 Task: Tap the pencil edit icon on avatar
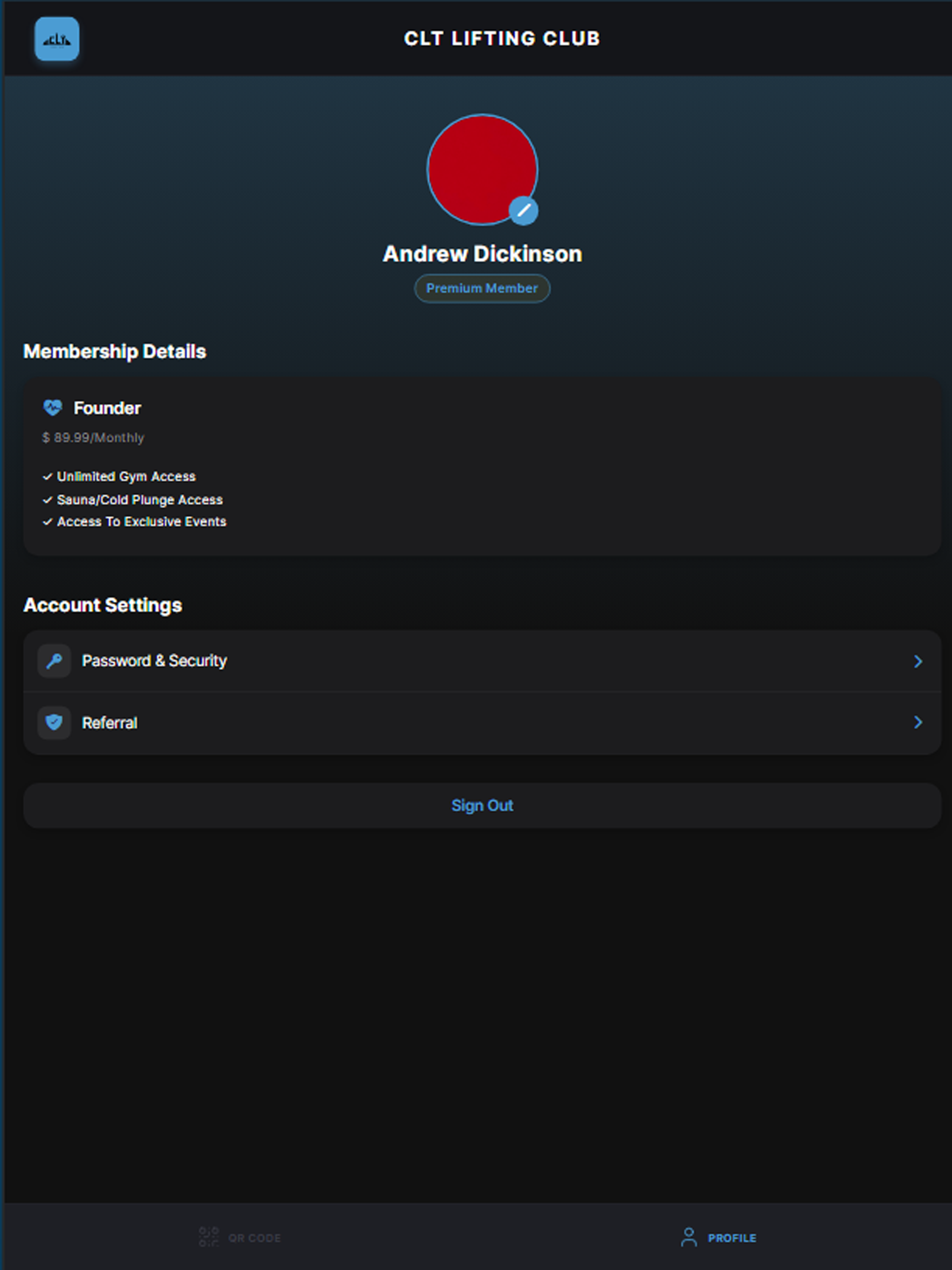(x=524, y=211)
